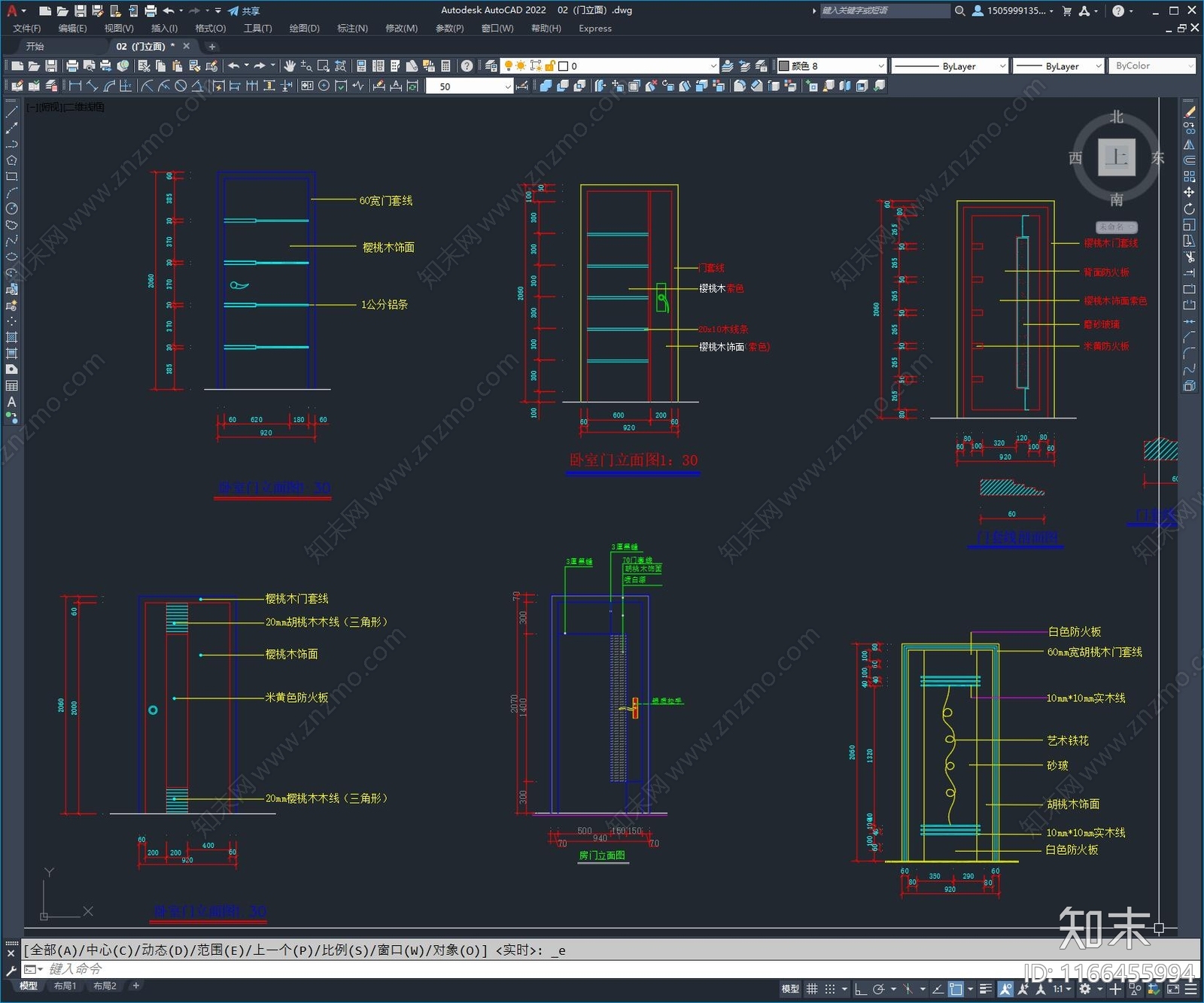Viewport: 1204px width, 1003px height.
Task: Select the Move tool in the modify toolbar
Action: pyautogui.click(x=1189, y=193)
